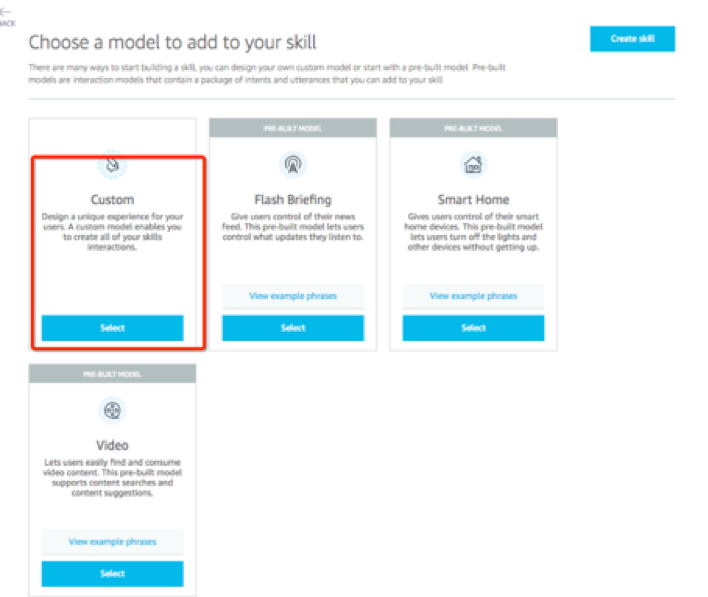Select the Flash Briefing model

293,328
